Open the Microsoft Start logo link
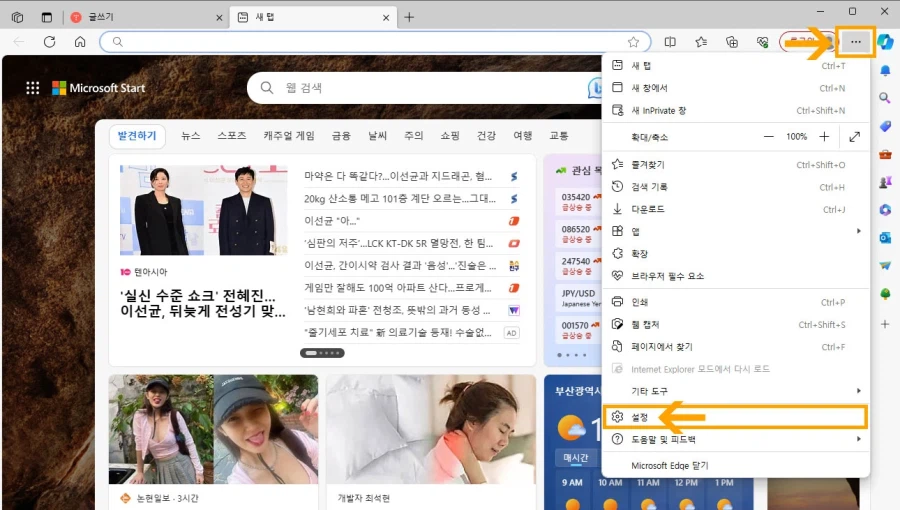This screenshot has height=510, width=900. [99, 88]
